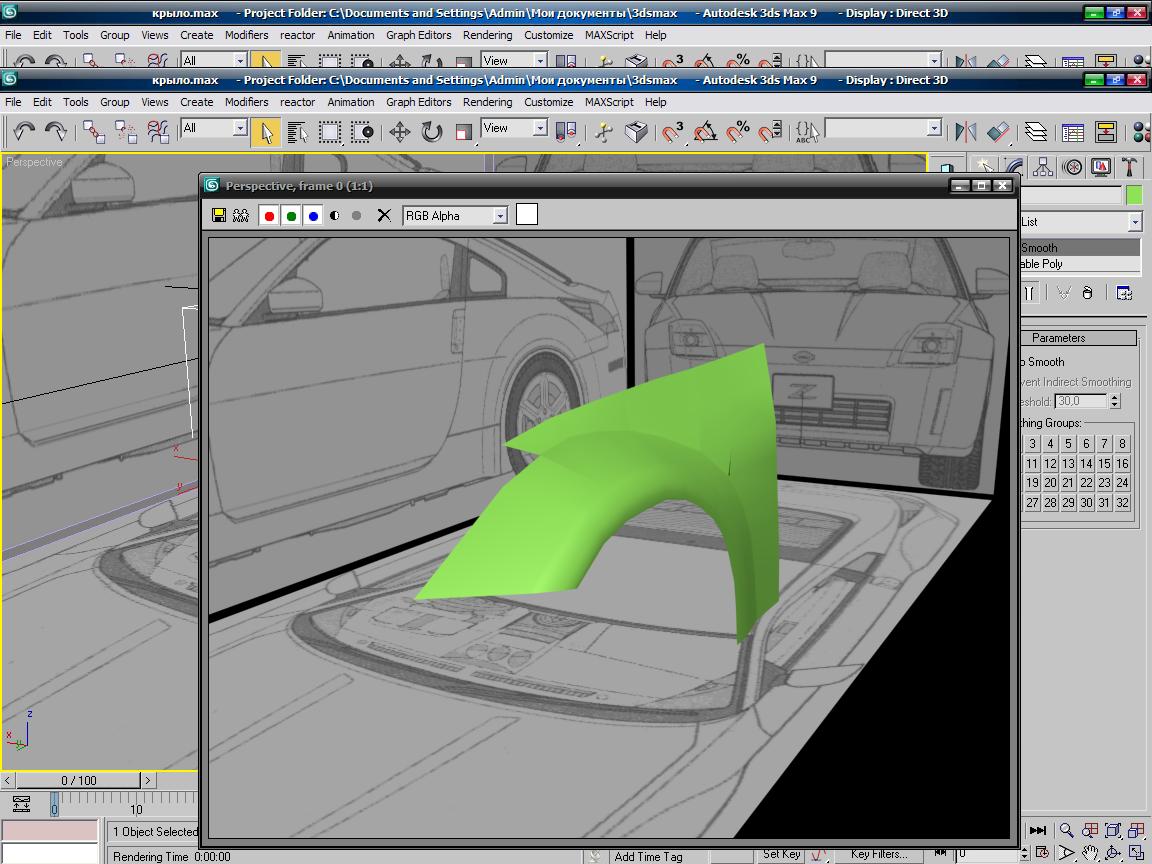Click the green object color swatch
Image resolution: width=1152 pixels, height=864 pixels.
pos(1134,195)
